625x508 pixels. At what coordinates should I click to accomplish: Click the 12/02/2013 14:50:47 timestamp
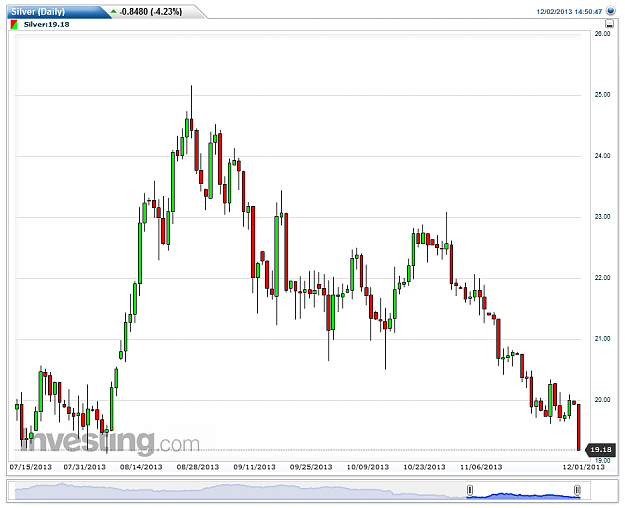[x=569, y=12]
